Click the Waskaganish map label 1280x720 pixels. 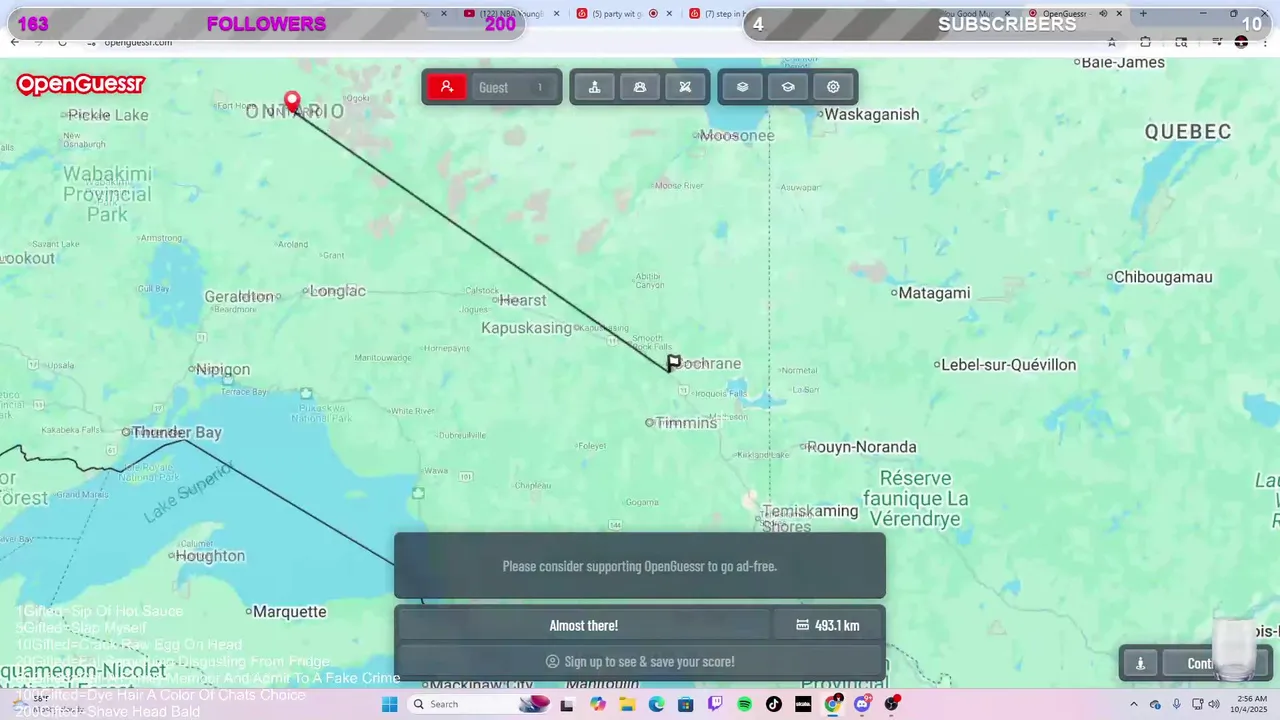pyautogui.click(x=872, y=114)
